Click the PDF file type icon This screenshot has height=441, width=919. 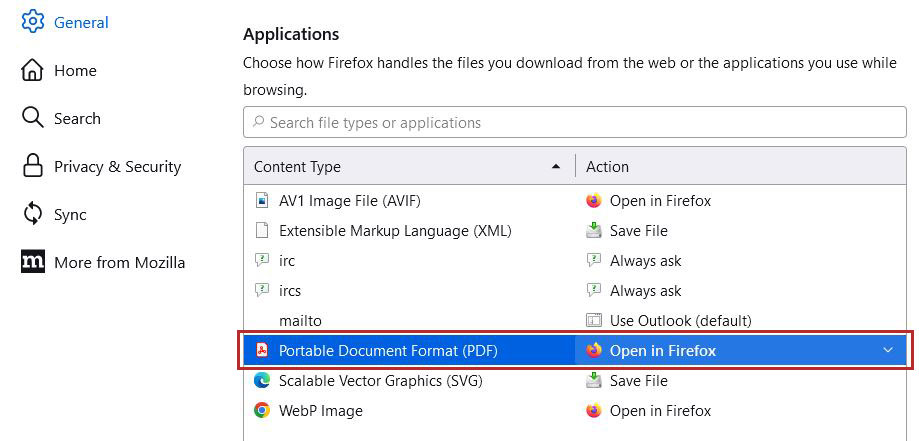262,350
